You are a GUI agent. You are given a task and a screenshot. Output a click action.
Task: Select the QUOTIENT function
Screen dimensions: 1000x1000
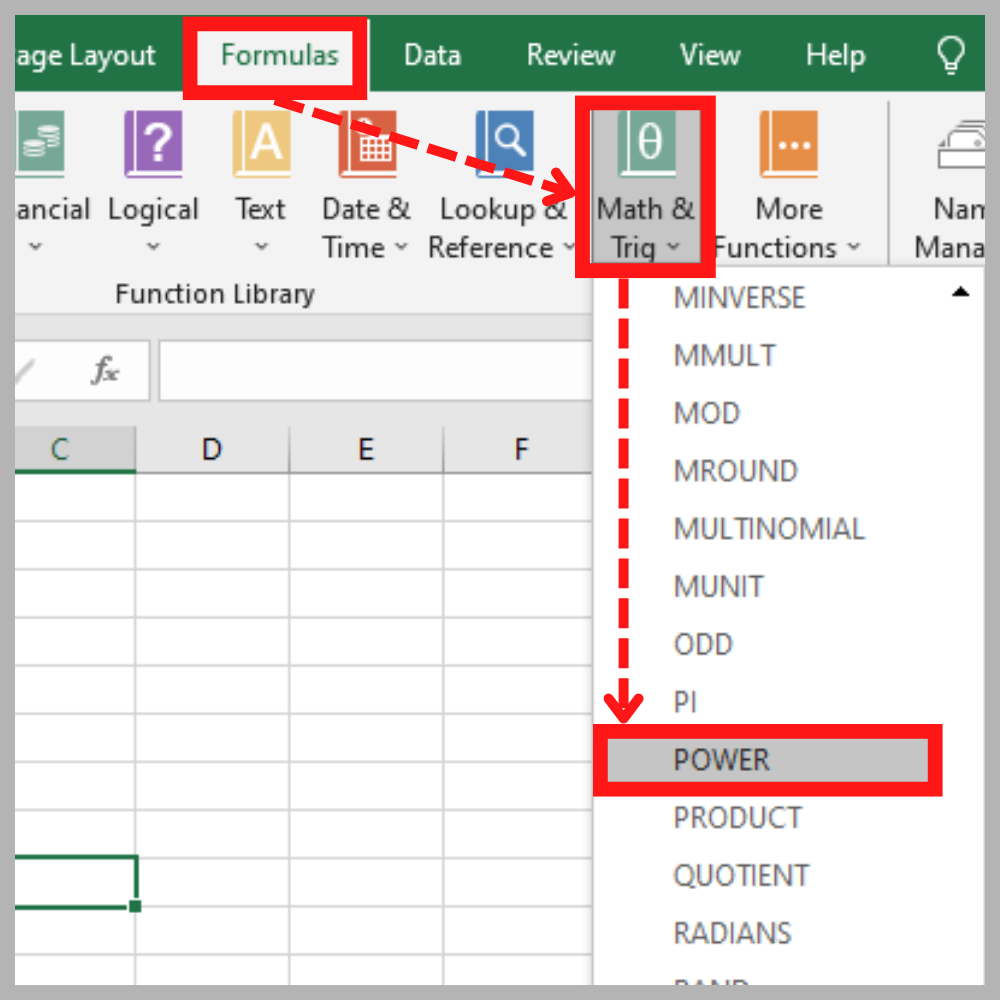pos(742,875)
